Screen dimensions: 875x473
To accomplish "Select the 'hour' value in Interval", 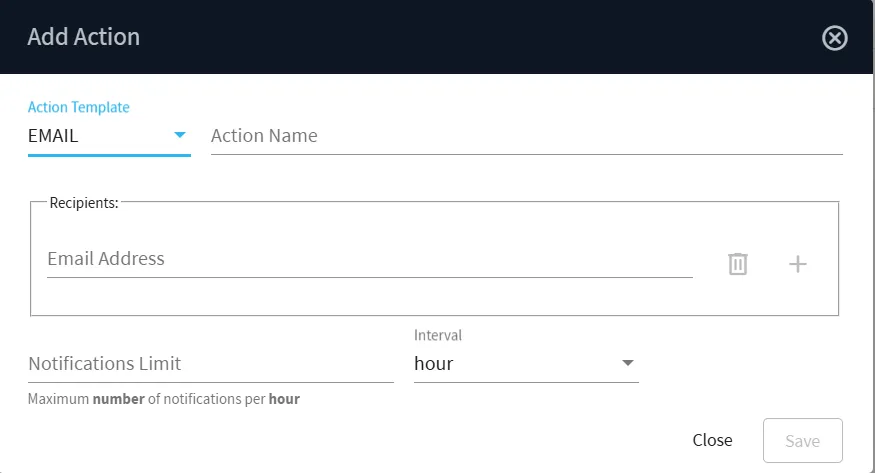I will coord(434,364).
